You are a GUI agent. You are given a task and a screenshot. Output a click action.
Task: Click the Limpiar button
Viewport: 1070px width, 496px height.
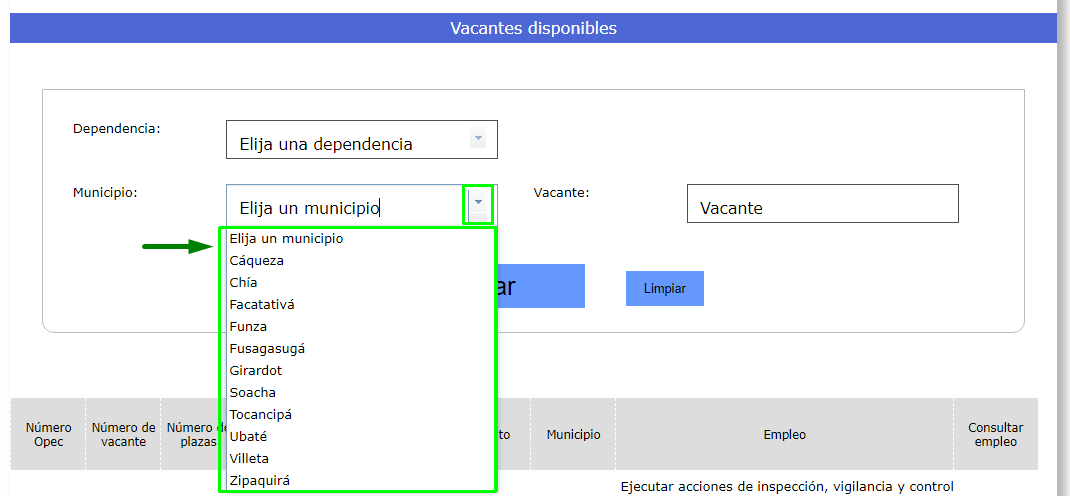665,288
